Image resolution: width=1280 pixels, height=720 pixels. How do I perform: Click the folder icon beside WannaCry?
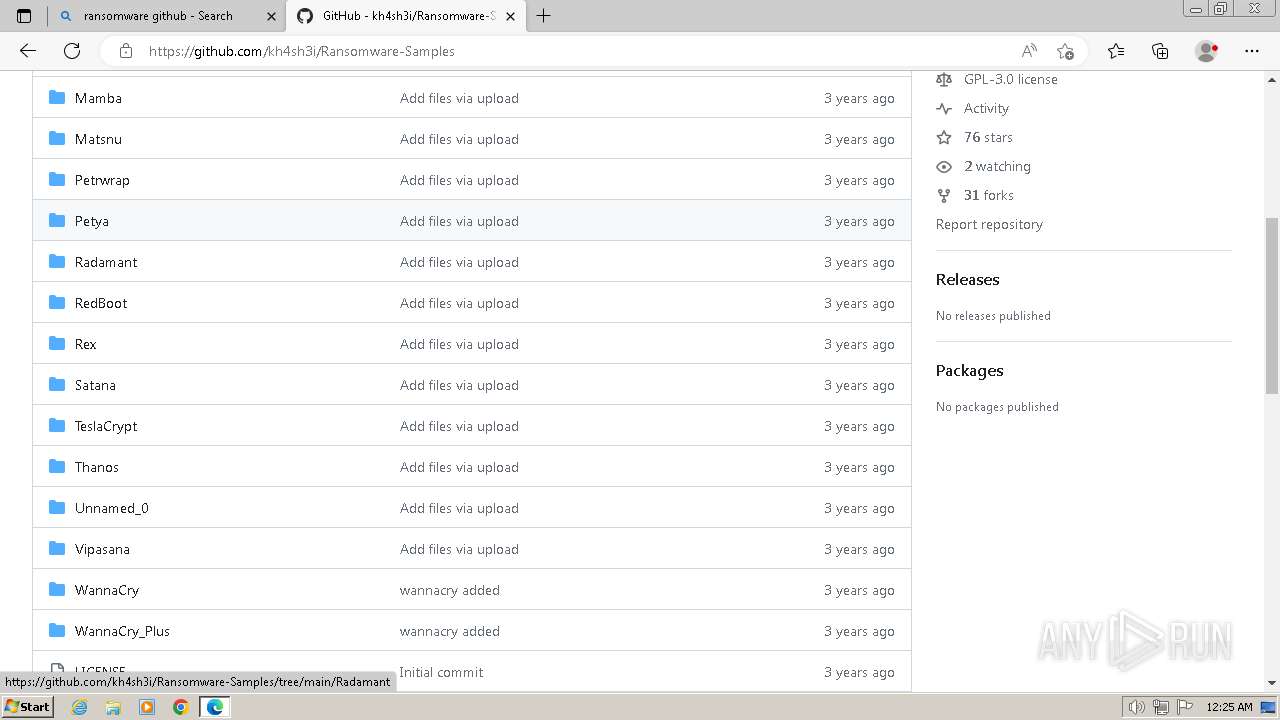(57, 589)
